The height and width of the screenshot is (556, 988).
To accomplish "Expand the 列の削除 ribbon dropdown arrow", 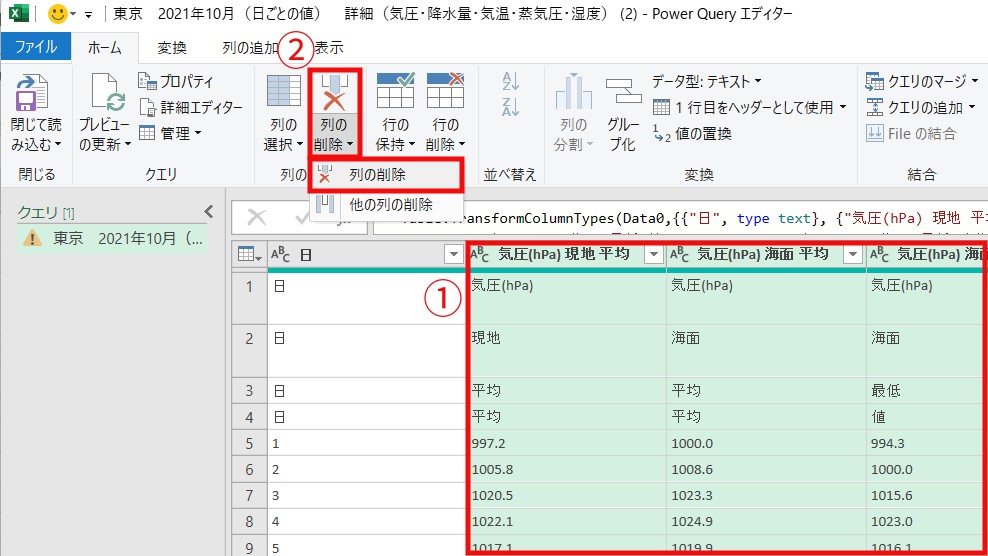I will pos(350,144).
